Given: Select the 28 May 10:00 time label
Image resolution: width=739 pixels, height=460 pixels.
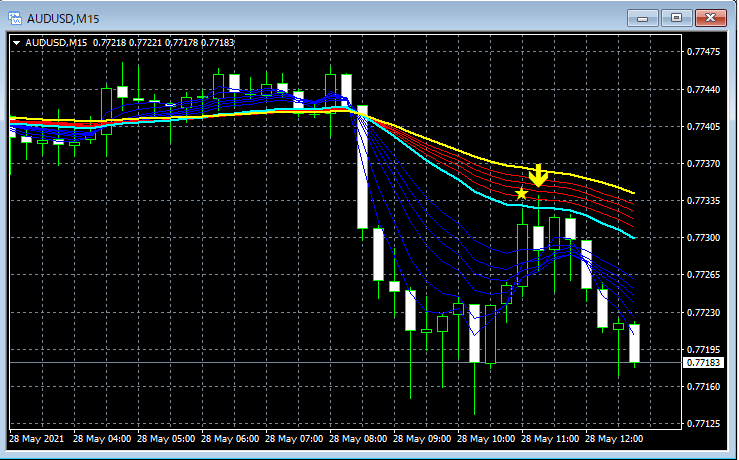Looking at the screenshot, I should pos(486,439).
